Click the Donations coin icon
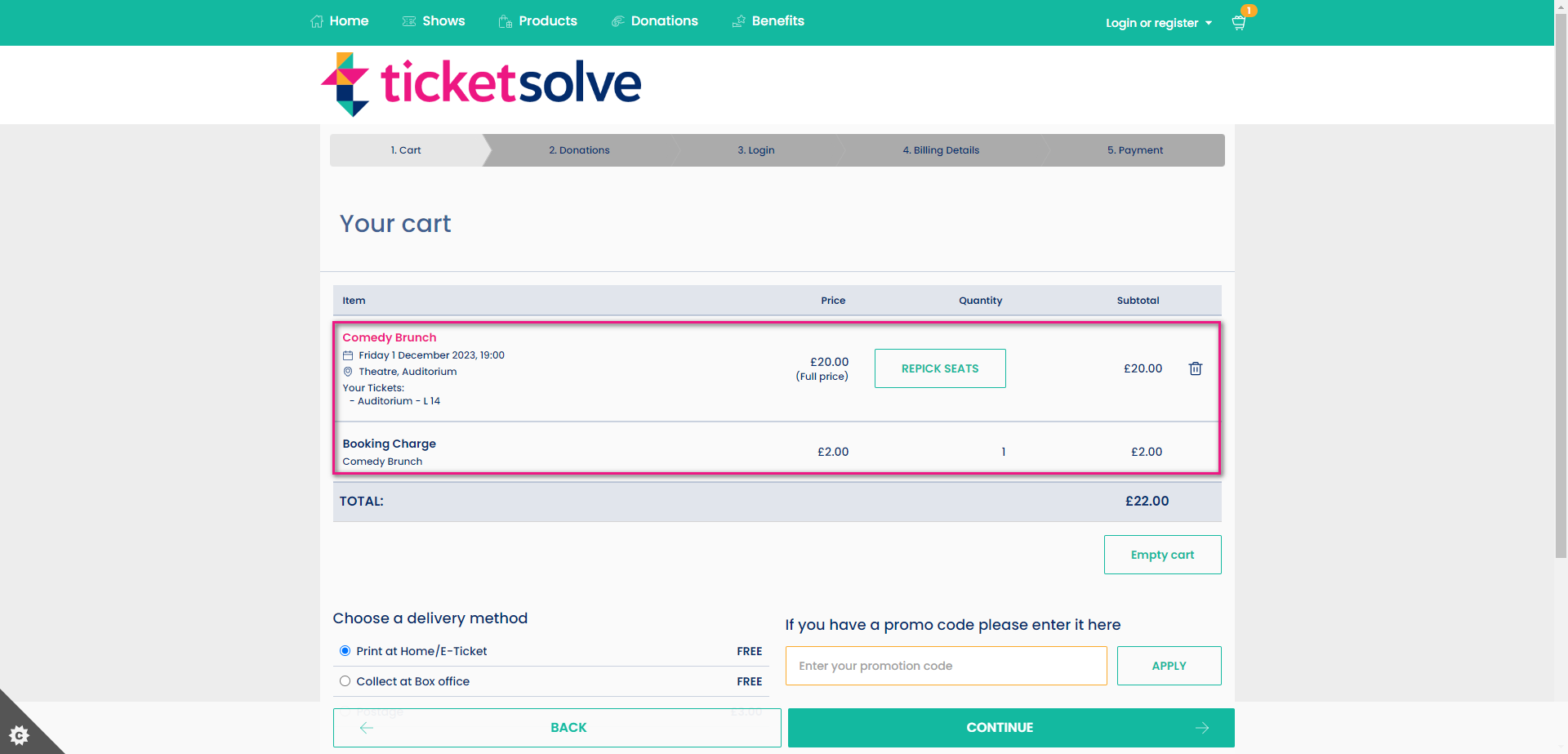This screenshot has height=754, width=1568. (x=617, y=20)
